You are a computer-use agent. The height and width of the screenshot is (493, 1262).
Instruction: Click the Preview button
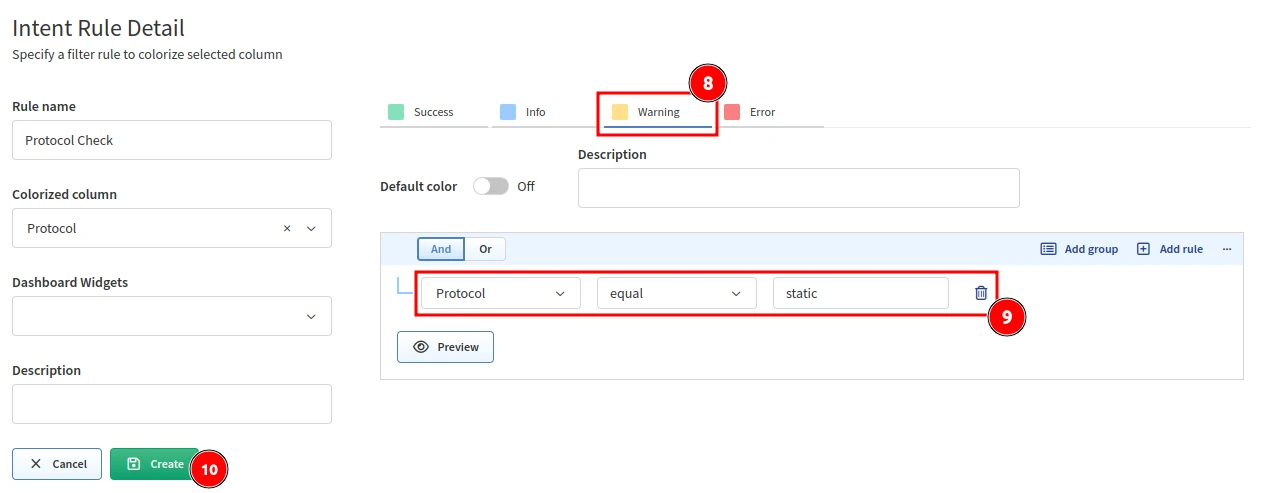pyautogui.click(x=446, y=347)
